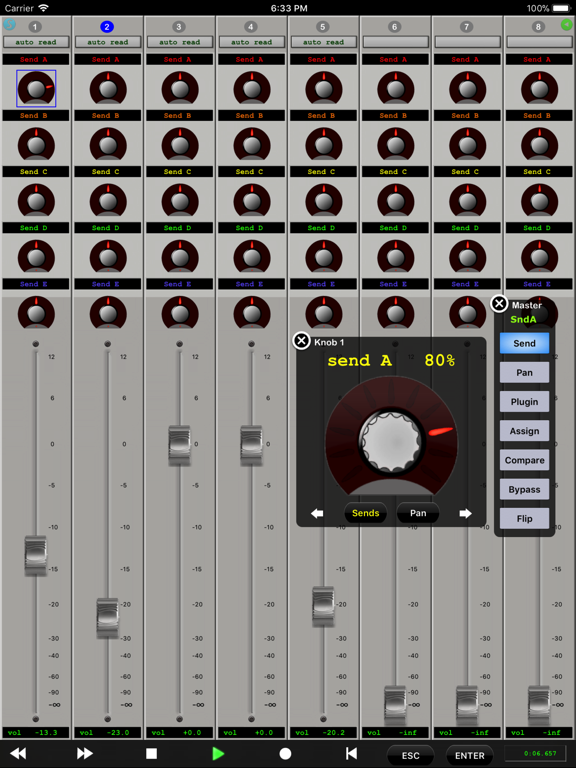The width and height of the screenshot is (576, 768).
Task: Open channel 1 auto read mode
Action: pos(36,42)
